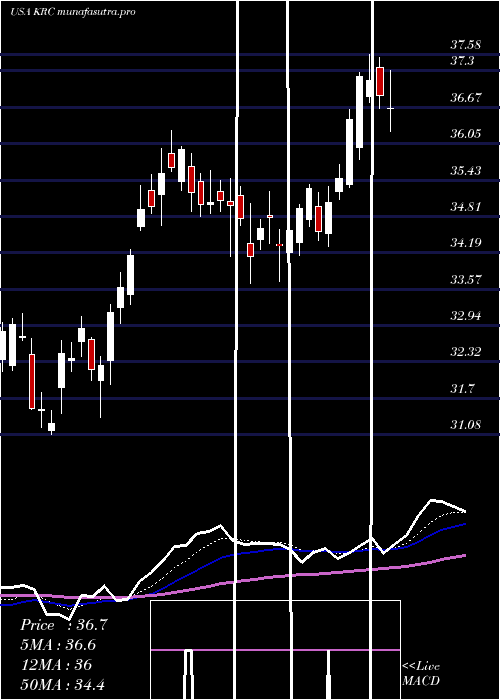
Task: Select the 37.3 price level label
Action: (462, 60)
